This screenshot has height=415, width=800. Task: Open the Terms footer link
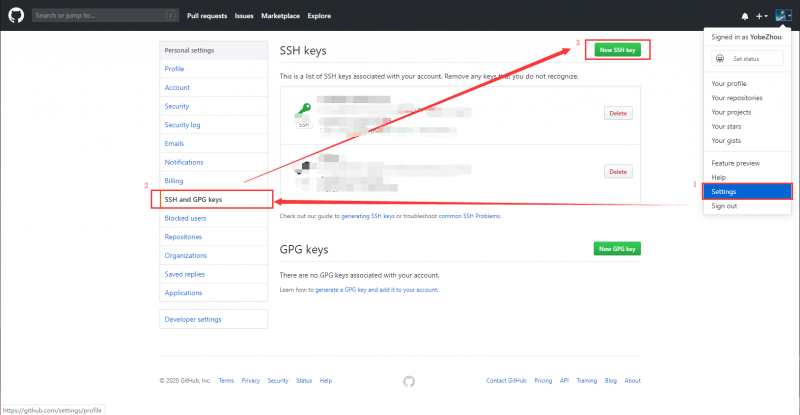[226, 381]
